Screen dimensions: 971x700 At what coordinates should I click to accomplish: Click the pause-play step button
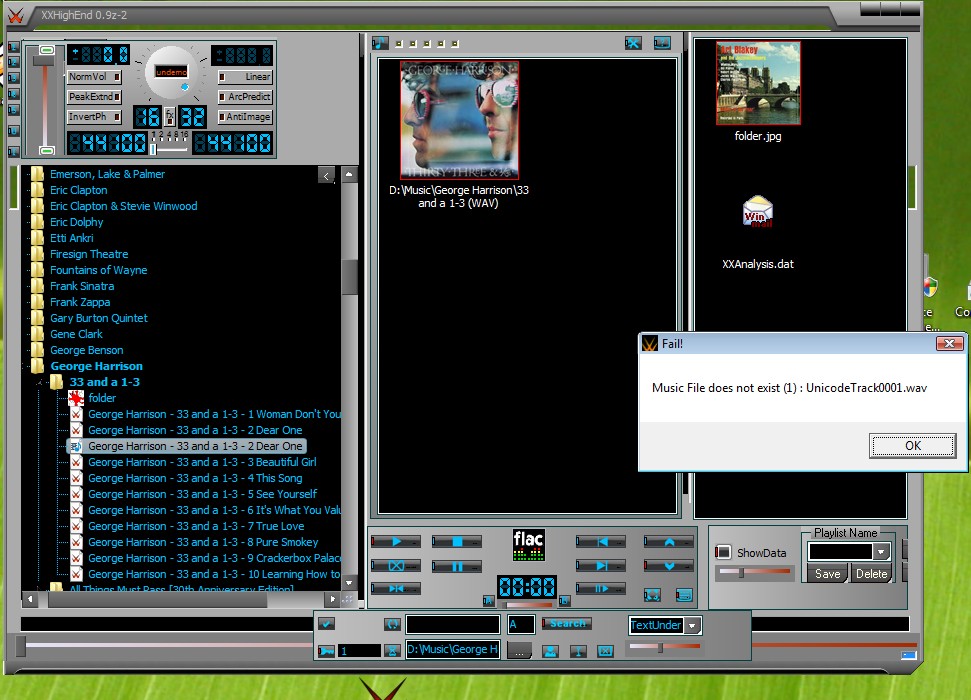click(601, 588)
